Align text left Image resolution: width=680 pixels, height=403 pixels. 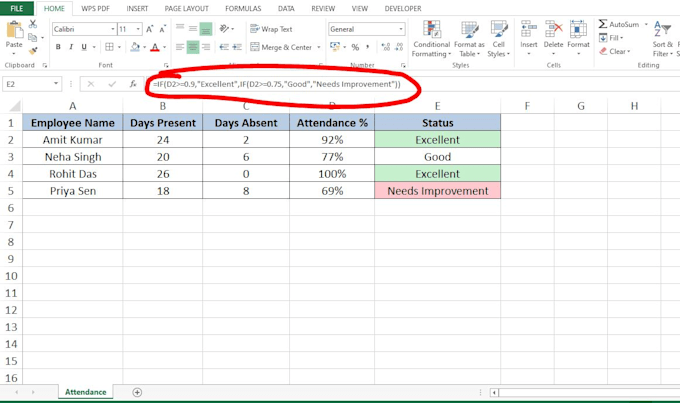[180, 47]
